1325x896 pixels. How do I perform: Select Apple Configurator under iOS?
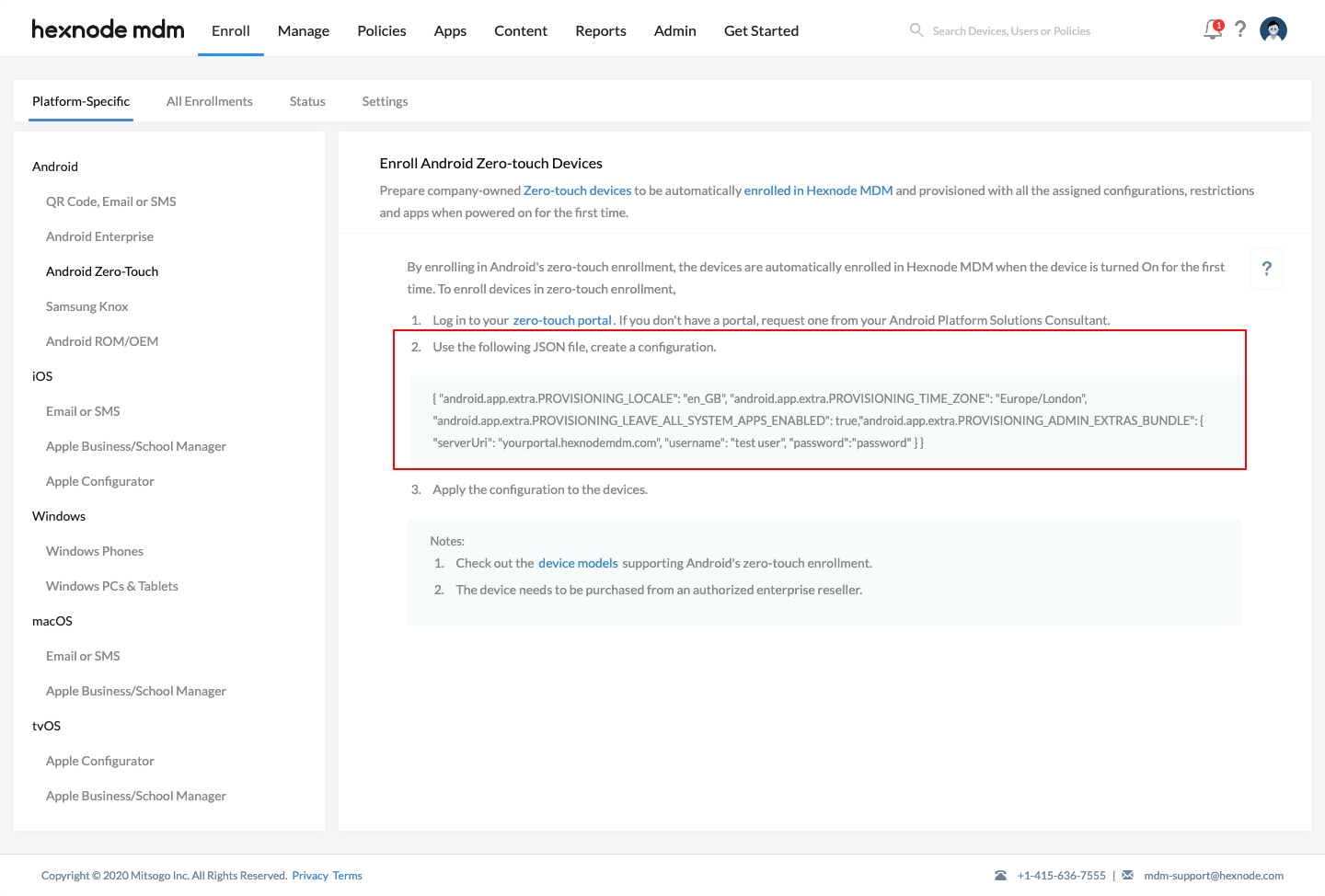100,481
